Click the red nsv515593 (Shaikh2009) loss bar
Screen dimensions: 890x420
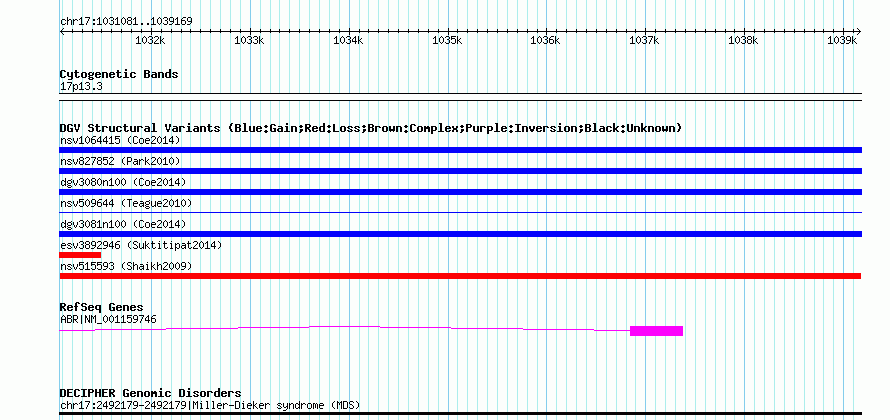click(x=460, y=276)
